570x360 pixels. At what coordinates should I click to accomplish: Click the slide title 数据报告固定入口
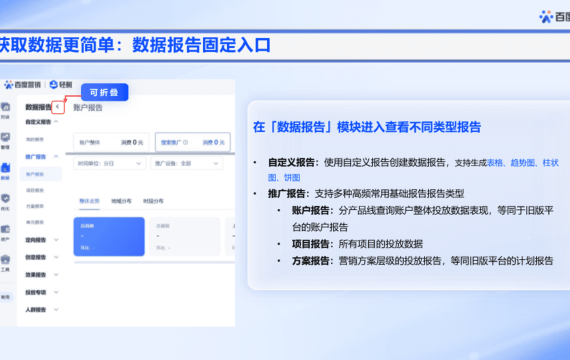pos(201,45)
